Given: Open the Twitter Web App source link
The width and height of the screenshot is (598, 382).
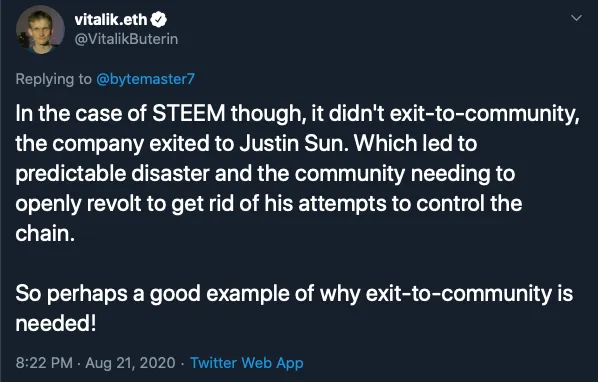Looking at the screenshot, I should click(x=247, y=363).
